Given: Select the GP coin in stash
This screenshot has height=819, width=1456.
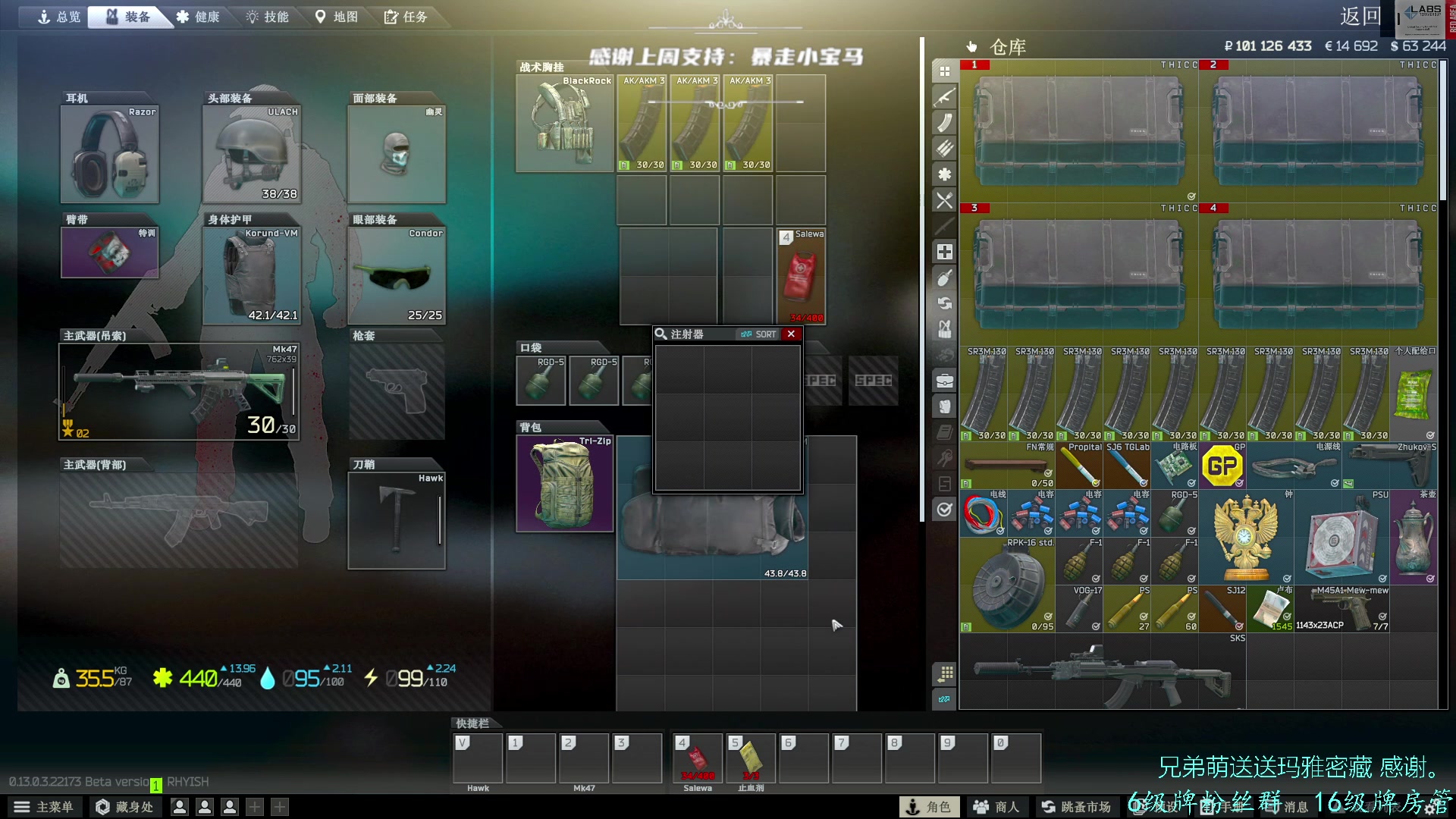Looking at the screenshot, I should (1222, 465).
